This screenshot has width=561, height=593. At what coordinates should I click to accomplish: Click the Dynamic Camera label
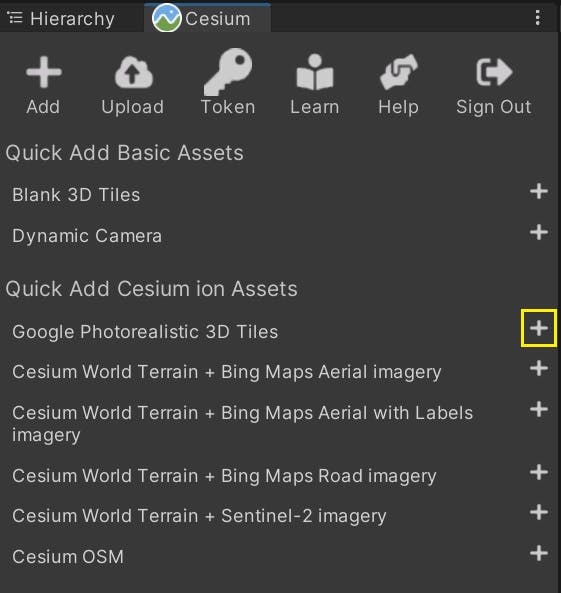click(x=87, y=236)
